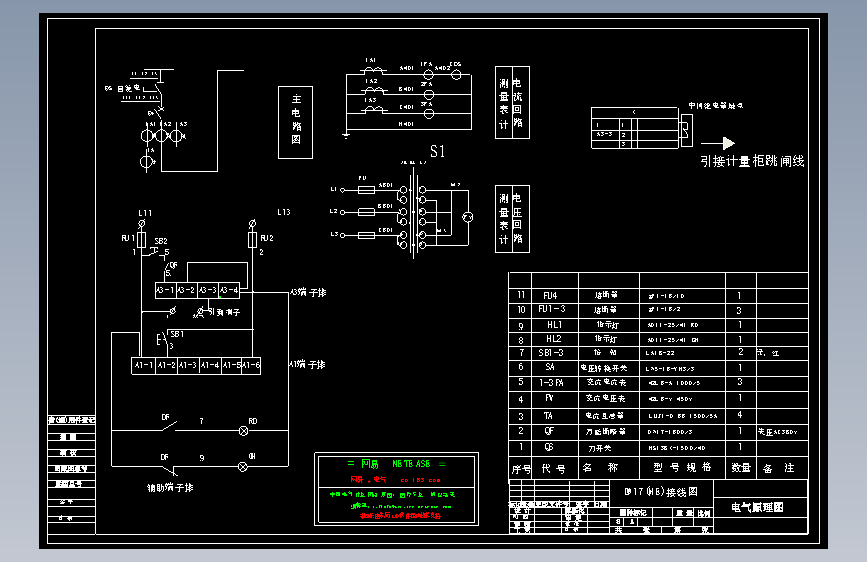Click terminal block cell A3-1
Viewport: 867px width, 562px height.
165,290
